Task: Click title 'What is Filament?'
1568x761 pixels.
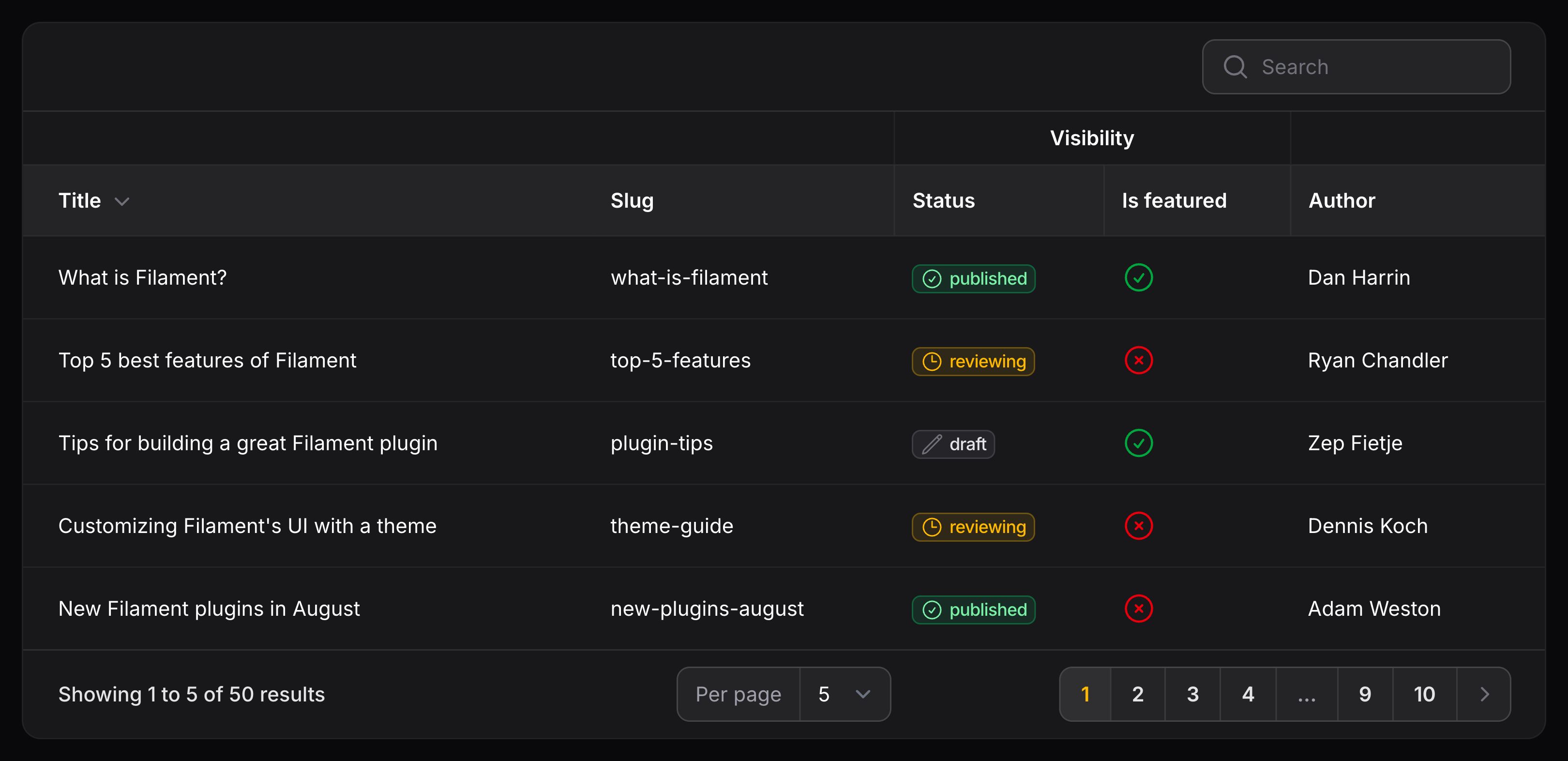Action: [x=142, y=277]
